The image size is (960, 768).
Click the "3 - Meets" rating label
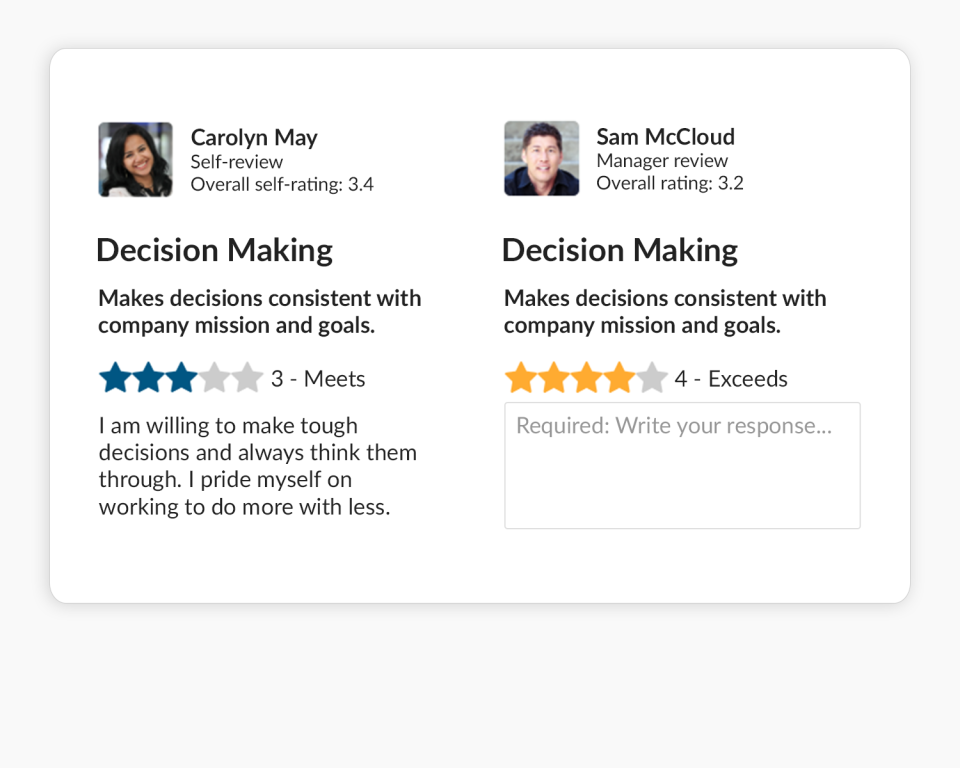[318, 379]
